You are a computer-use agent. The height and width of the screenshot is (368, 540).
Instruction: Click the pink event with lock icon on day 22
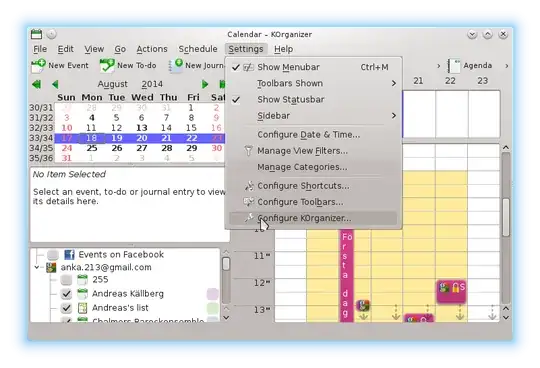pyautogui.click(x=451, y=291)
